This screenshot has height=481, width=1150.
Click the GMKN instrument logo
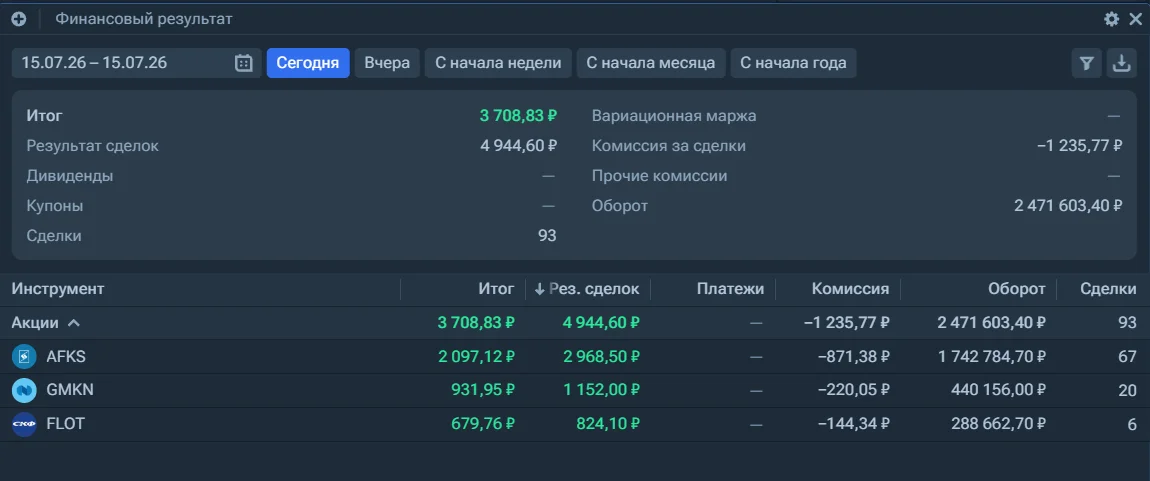pos(24,391)
